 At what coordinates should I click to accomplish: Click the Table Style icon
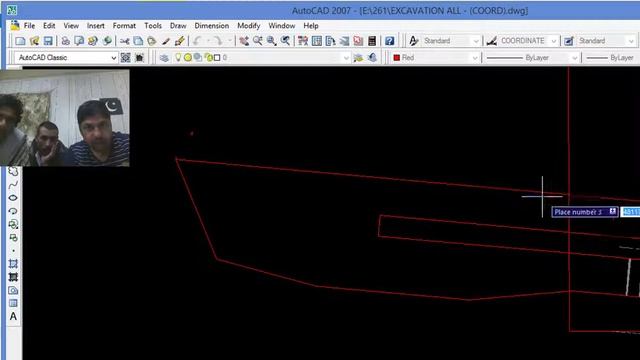(569, 41)
